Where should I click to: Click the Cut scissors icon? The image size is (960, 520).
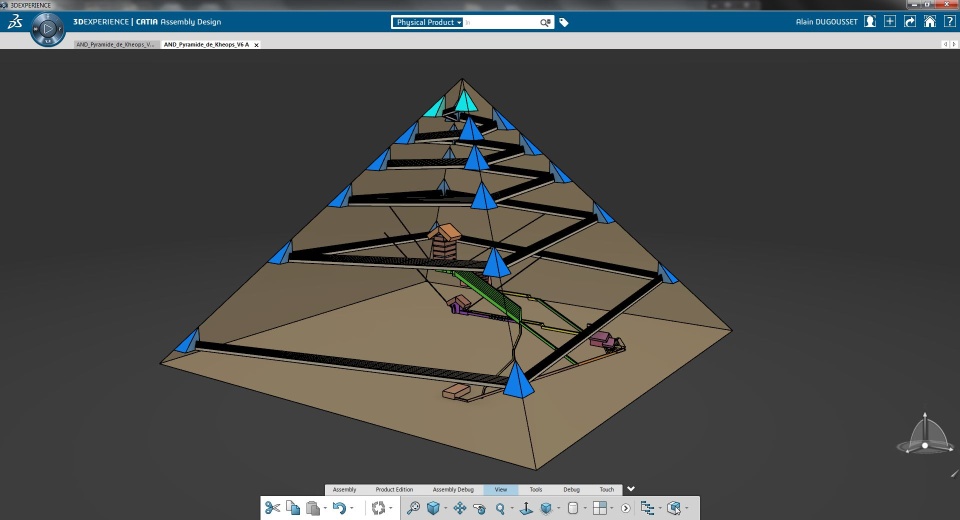(x=272, y=508)
